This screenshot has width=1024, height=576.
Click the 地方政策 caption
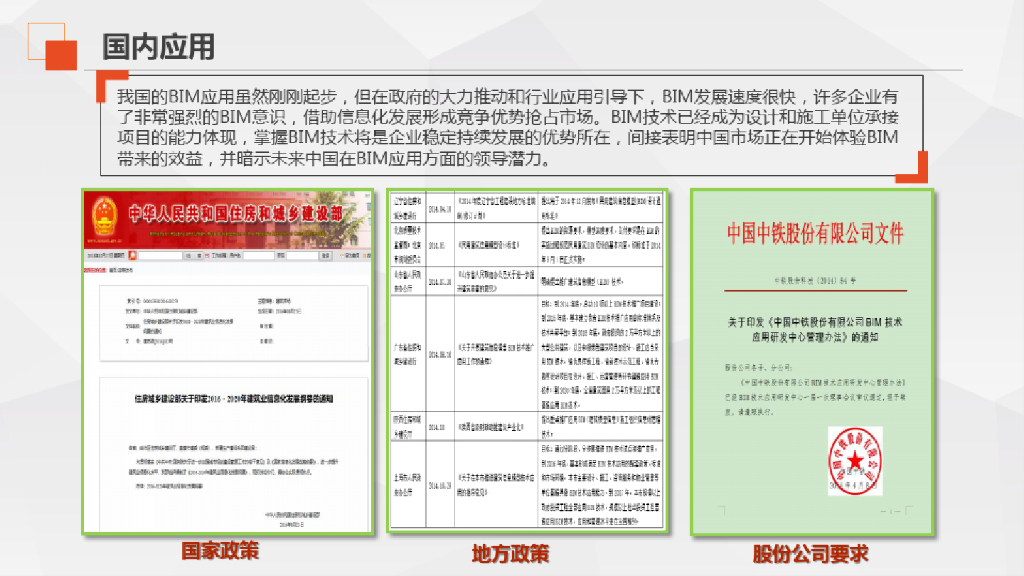tap(510, 553)
